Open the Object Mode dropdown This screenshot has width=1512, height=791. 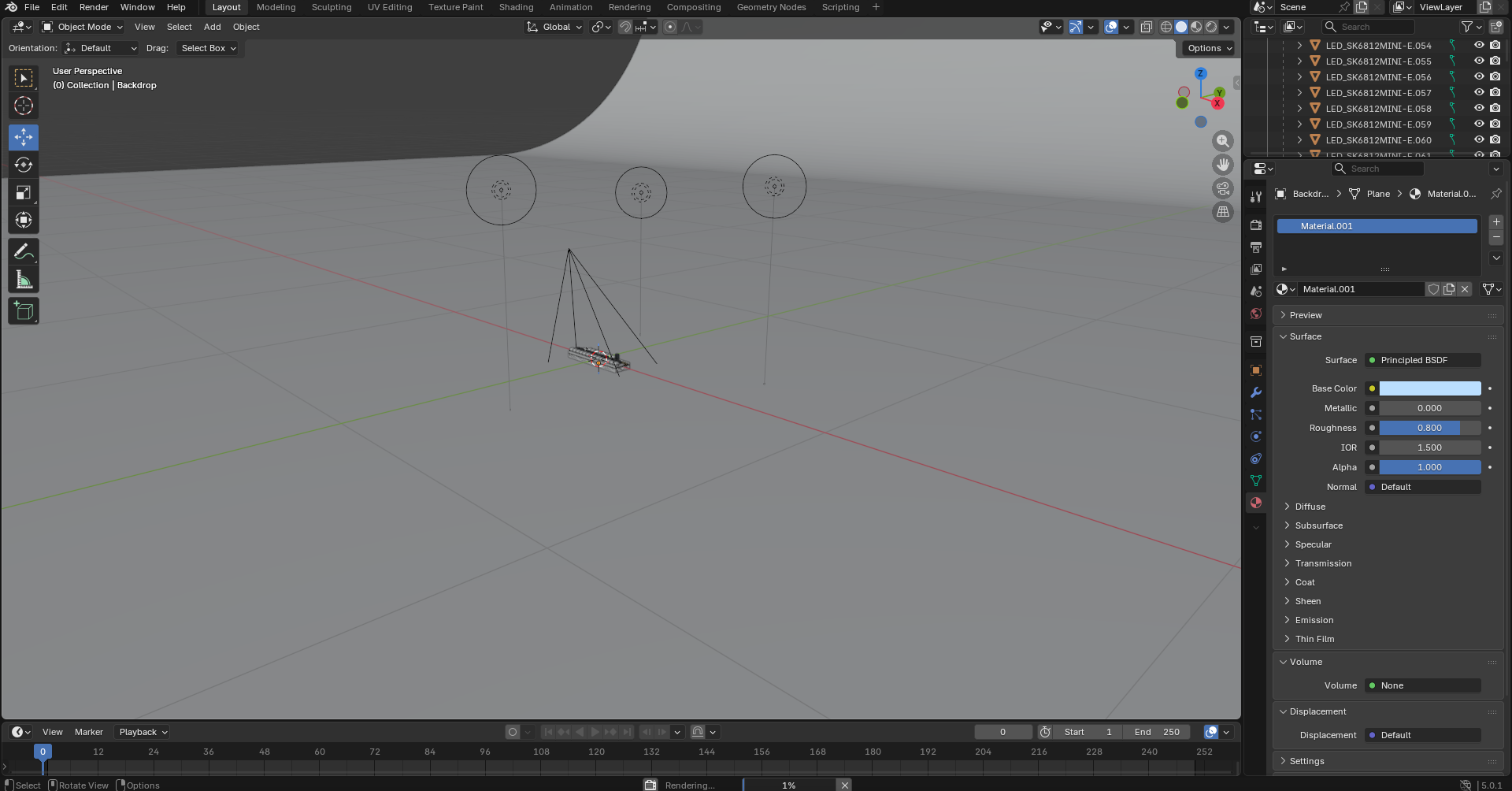click(x=83, y=27)
